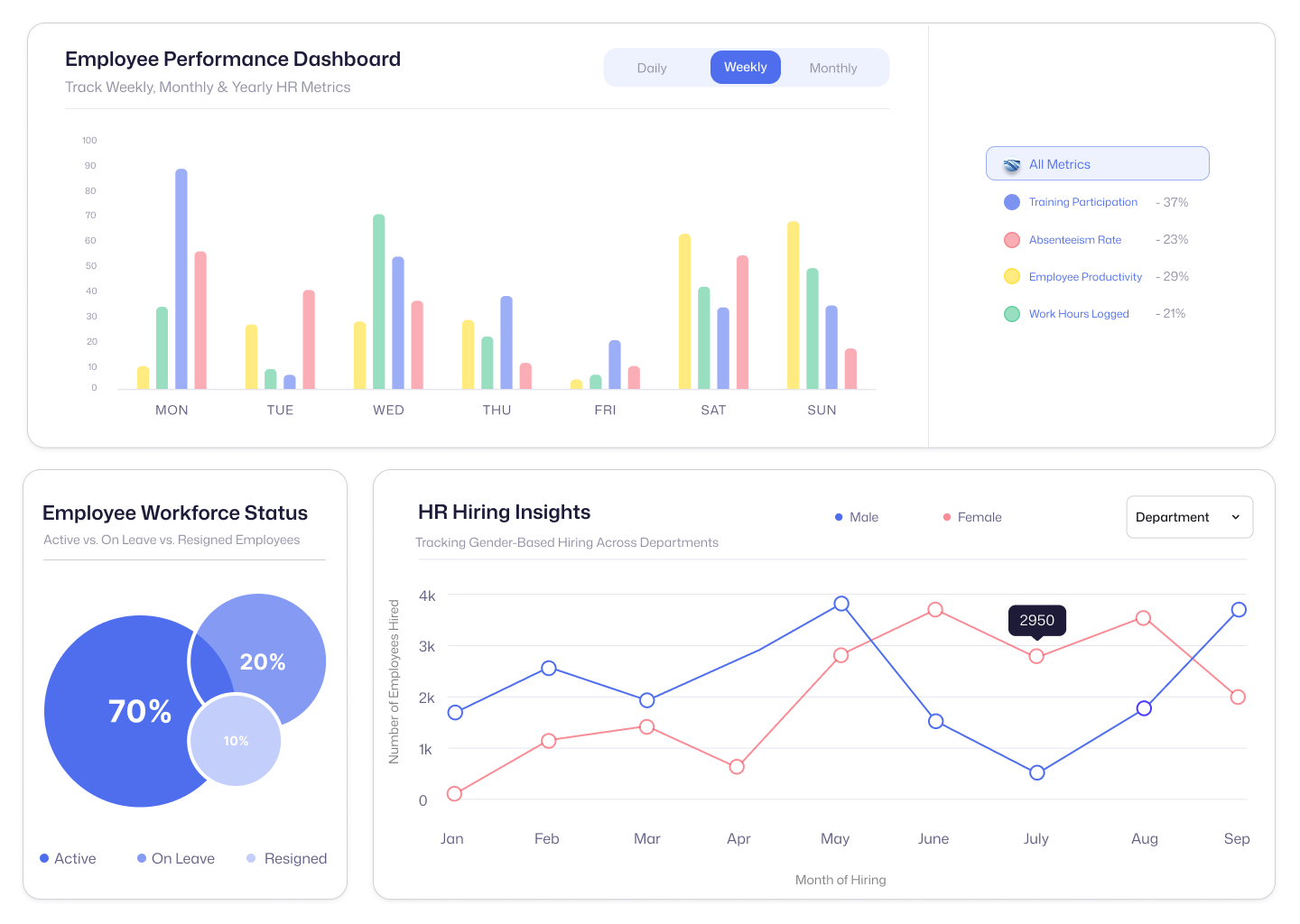
Task: Switch to the Daily tab
Action: 653,67
